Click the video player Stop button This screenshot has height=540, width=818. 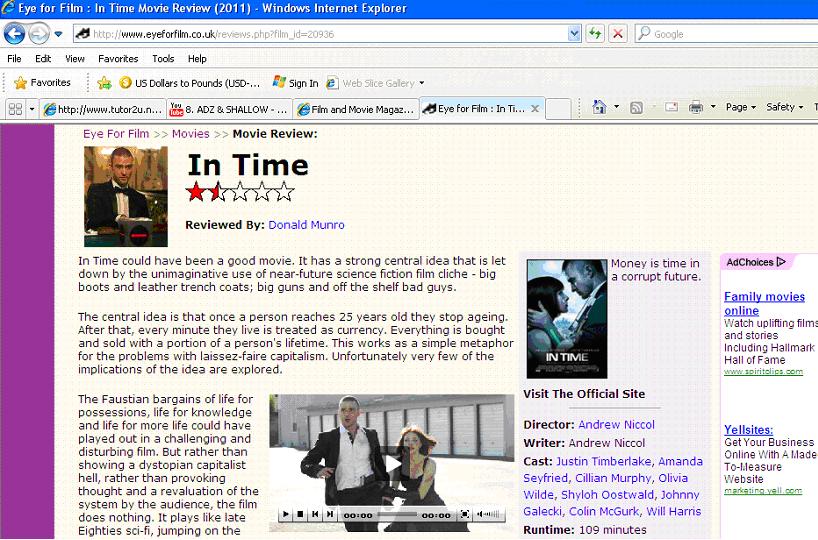pos(300,514)
